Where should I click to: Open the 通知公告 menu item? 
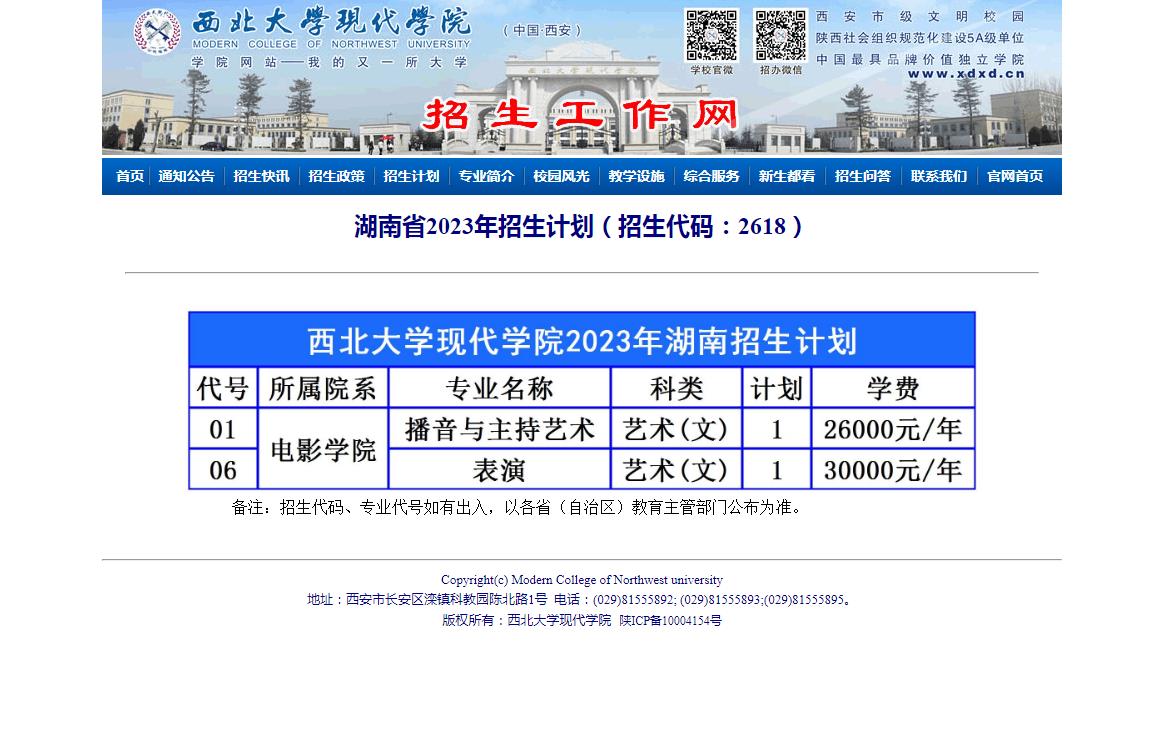pos(186,176)
